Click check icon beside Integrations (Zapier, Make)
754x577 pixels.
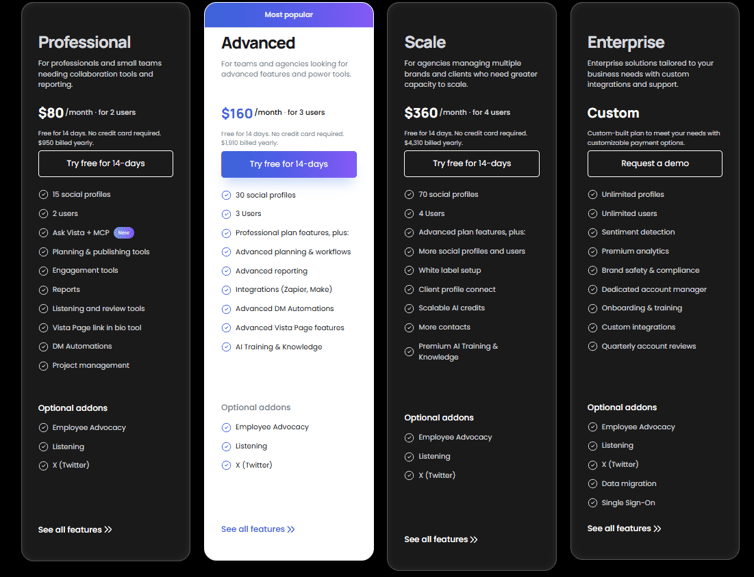(x=226, y=290)
